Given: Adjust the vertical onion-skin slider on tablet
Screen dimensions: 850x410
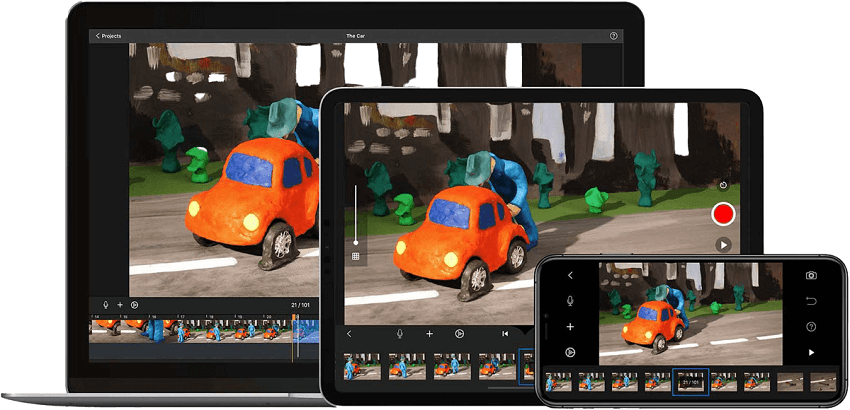Looking at the screenshot, I should click(x=356, y=215).
